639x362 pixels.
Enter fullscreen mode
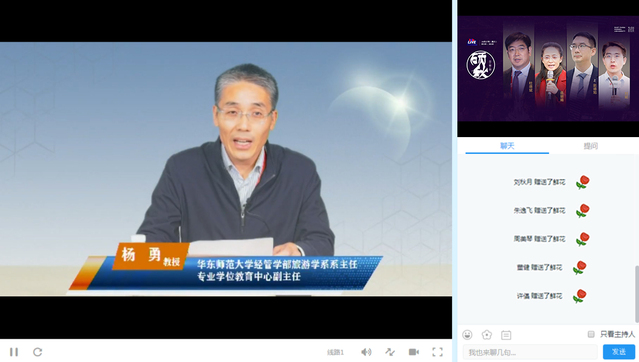pos(437,352)
